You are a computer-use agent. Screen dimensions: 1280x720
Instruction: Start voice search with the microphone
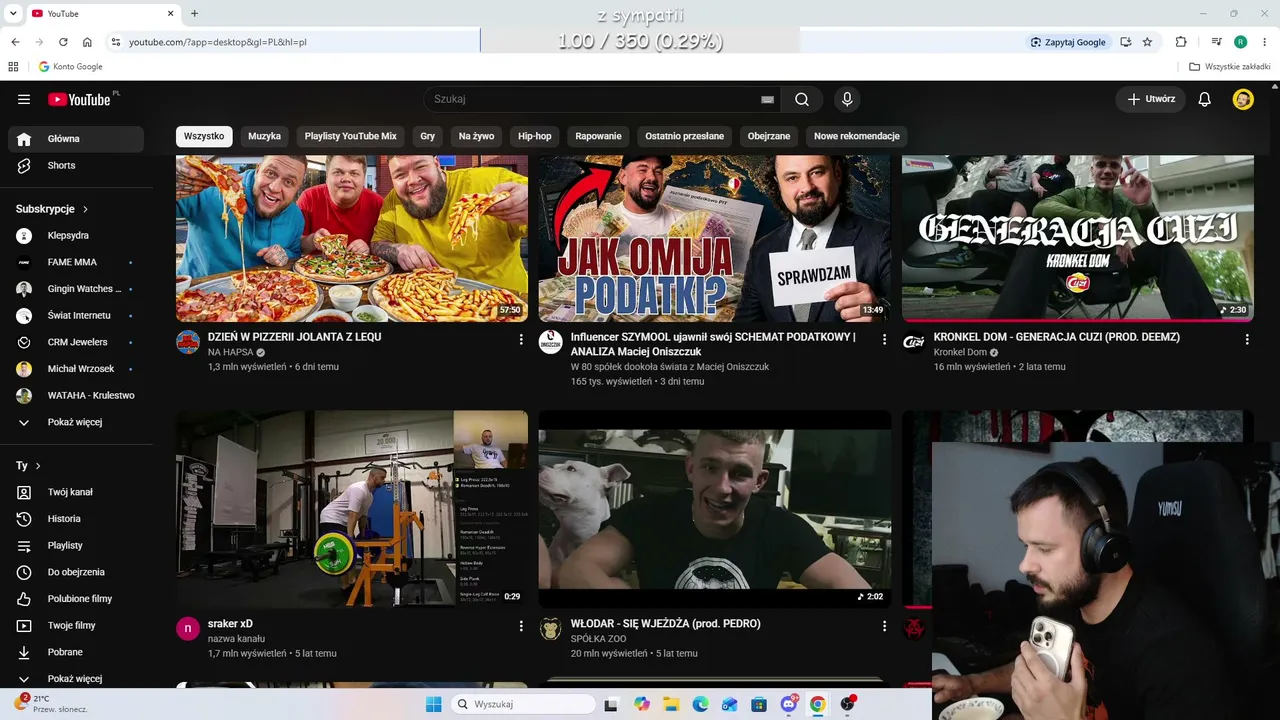pyautogui.click(x=847, y=99)
